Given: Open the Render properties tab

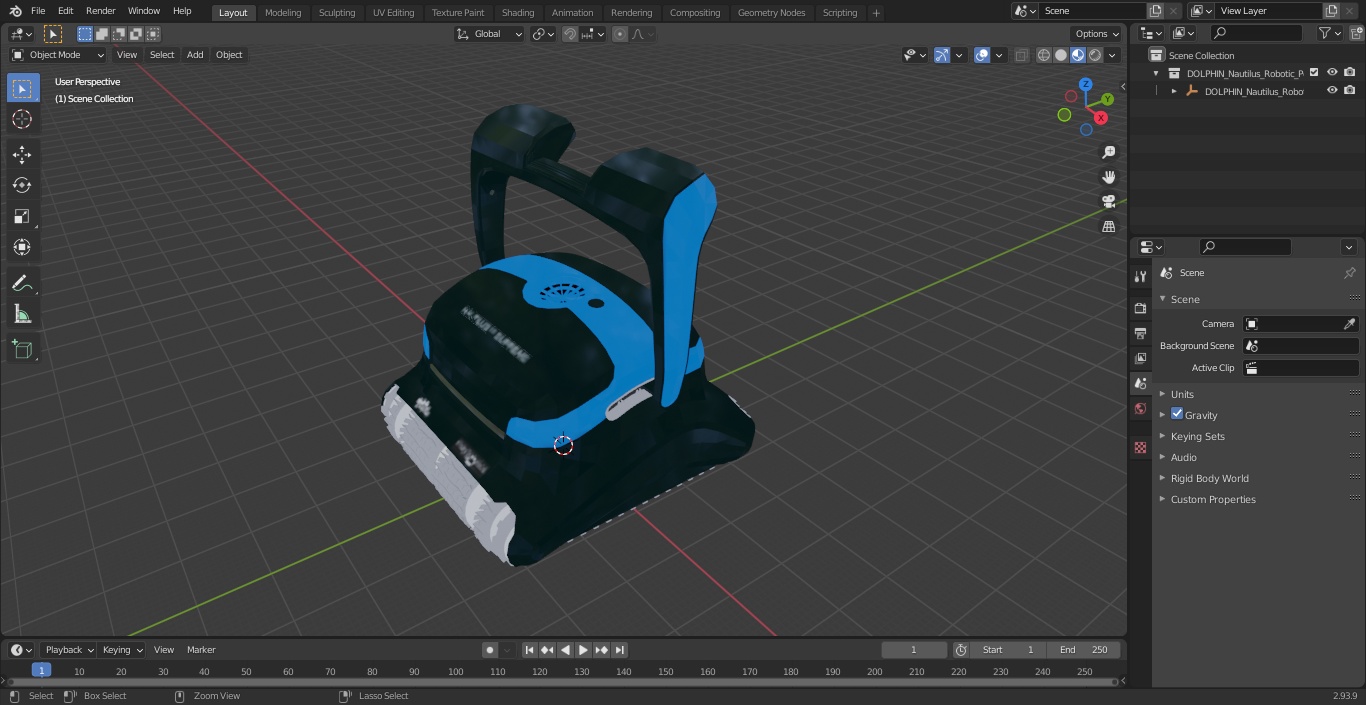Looking at the screenshot, I should click(x=1140, y=308).
